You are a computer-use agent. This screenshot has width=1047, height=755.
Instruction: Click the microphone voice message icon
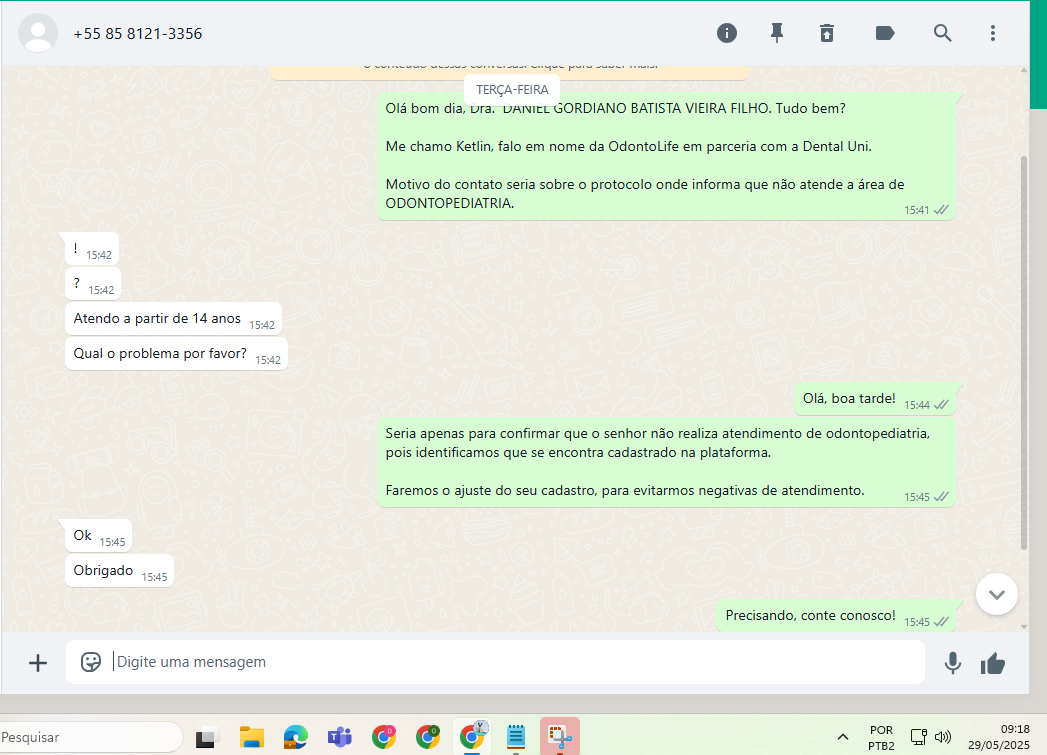pos(953,663)
